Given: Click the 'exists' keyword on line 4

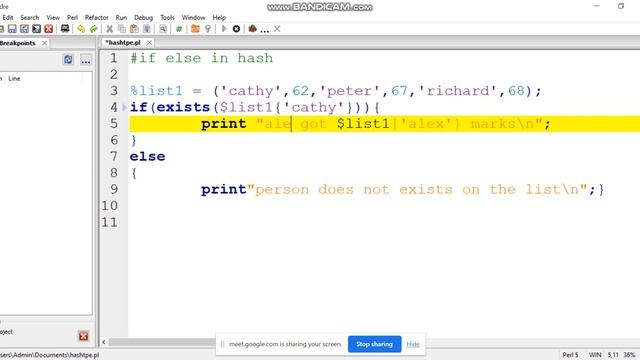Looking at the screenshot, I should point(183,107).
